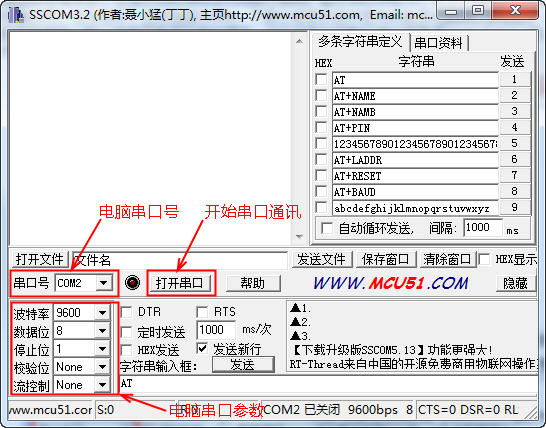Tick HEX checkbox for the AT row
546x428 pixels.
pyautogui.click(x=321, y=79)
